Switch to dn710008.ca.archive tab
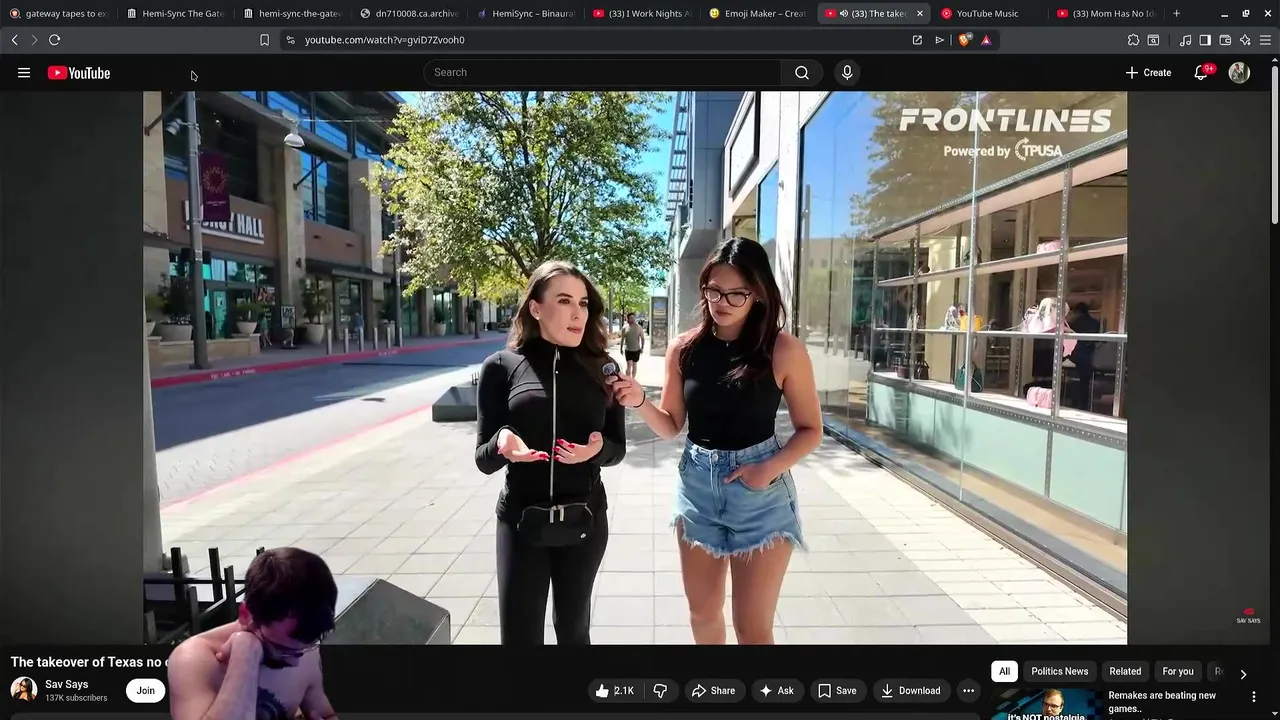1280x720 pixels. (x=409, y=14)
